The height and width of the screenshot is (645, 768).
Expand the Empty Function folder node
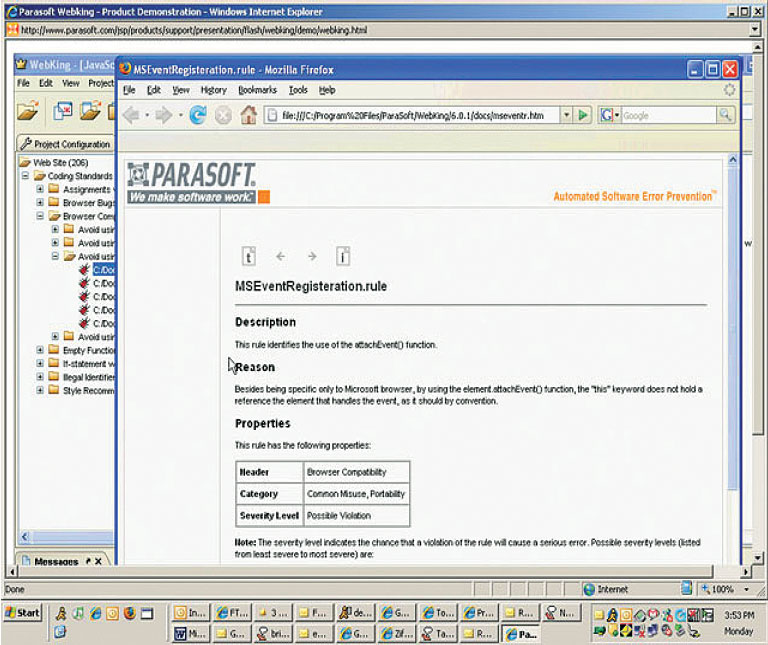[x=40, y=350]
